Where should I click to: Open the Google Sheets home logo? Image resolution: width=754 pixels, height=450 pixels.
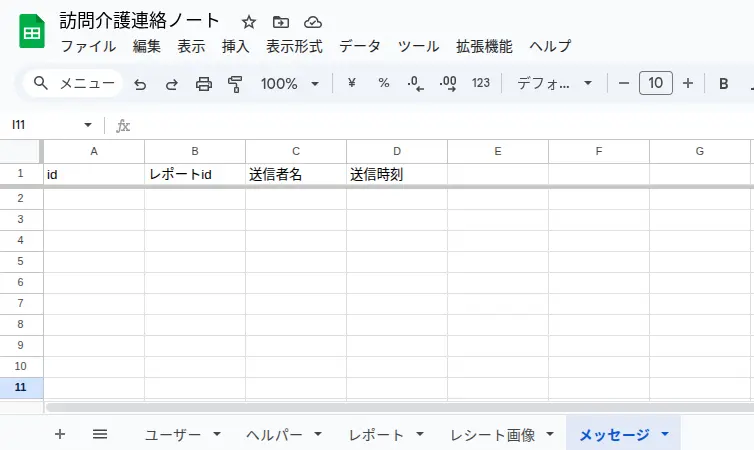click(x=32, y=32)
